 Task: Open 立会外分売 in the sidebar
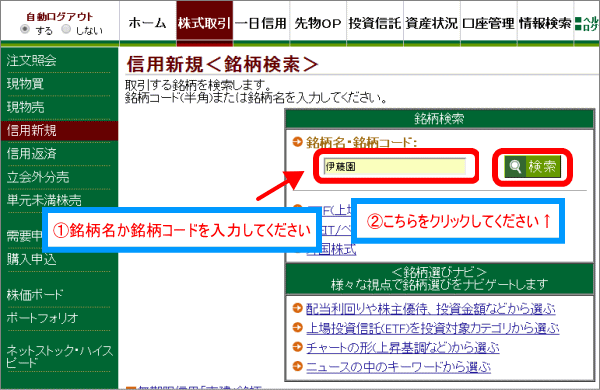click(x=38, y=177)
